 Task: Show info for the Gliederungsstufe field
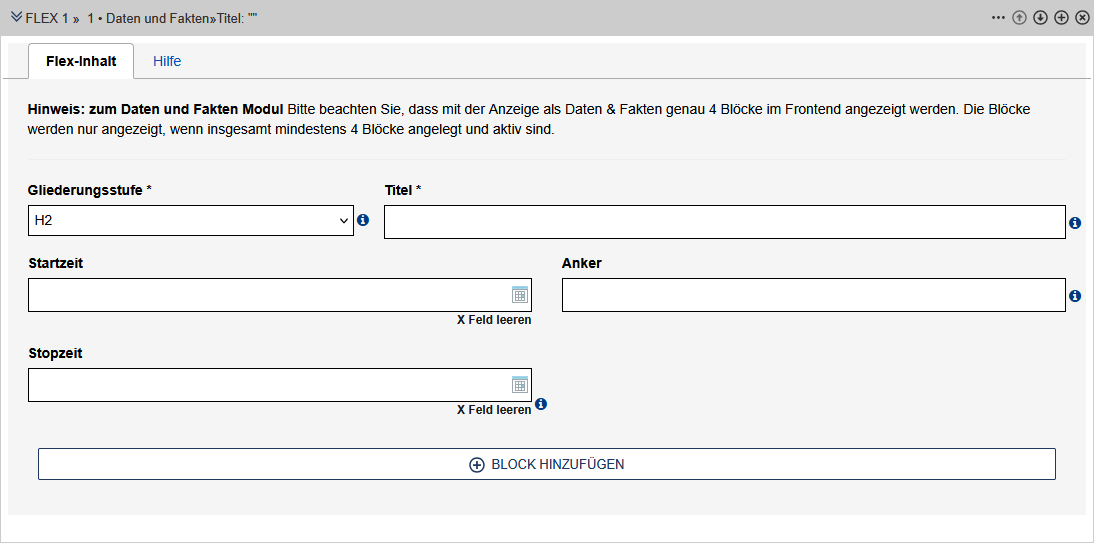pyautogui.click(x=363, y=220)
